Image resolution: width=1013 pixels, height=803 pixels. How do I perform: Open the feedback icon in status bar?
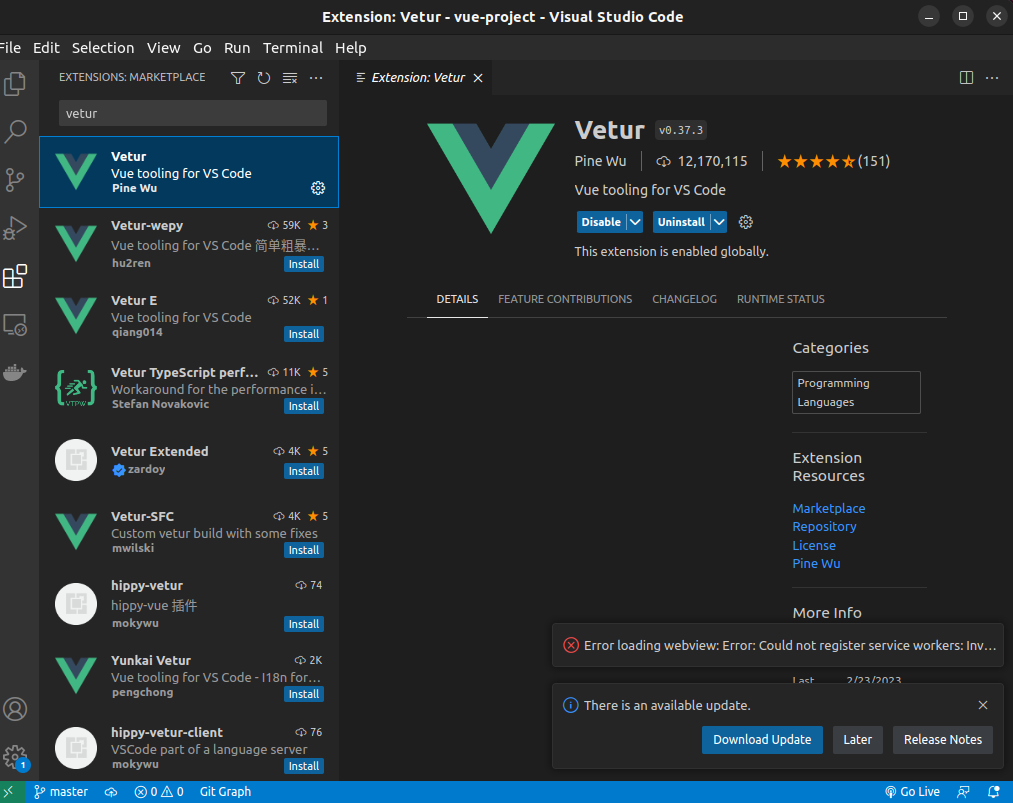pos(963,791)
